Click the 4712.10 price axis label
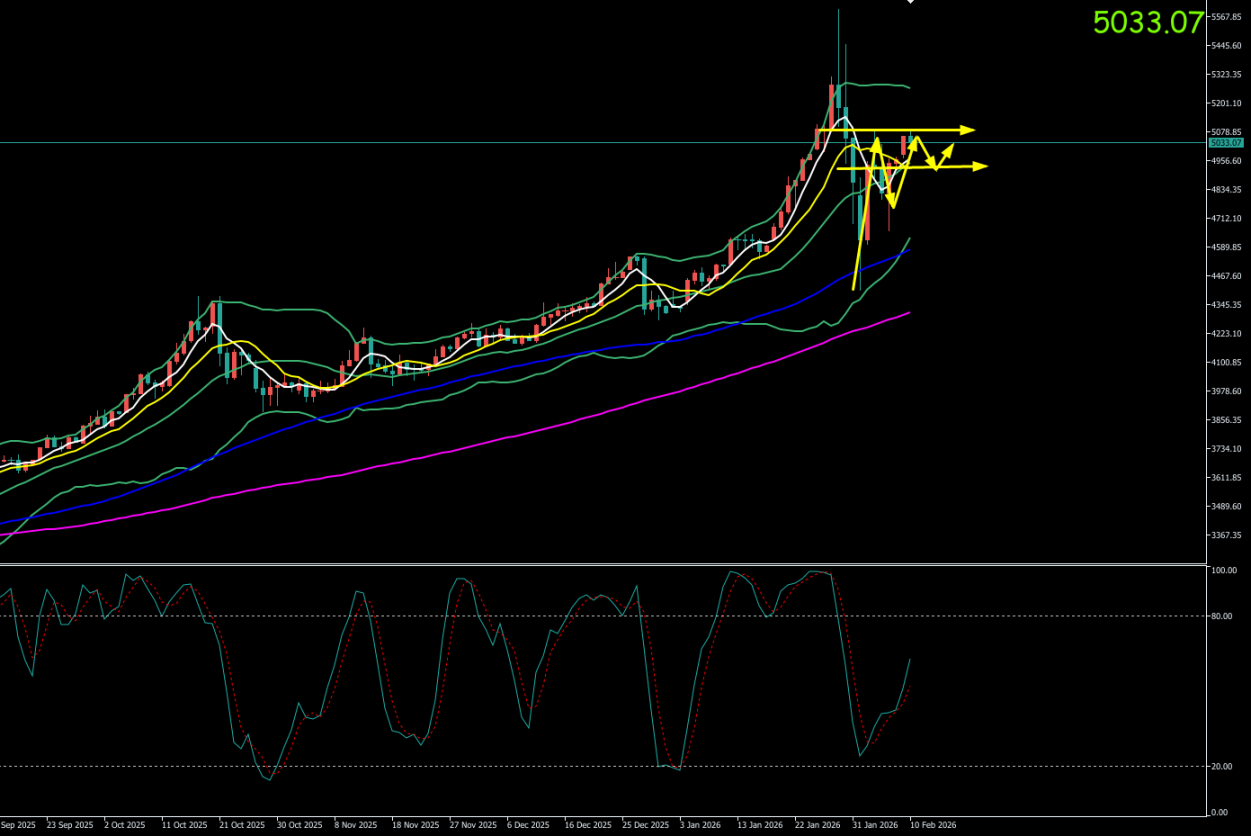 tap(1228, 218)
